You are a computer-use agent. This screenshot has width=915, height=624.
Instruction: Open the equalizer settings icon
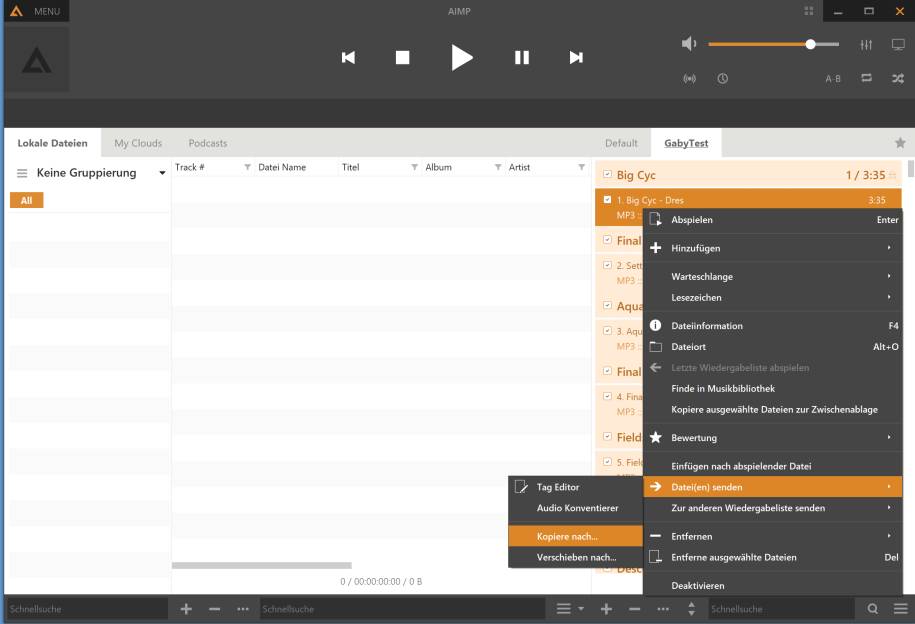tap(866, 44)
